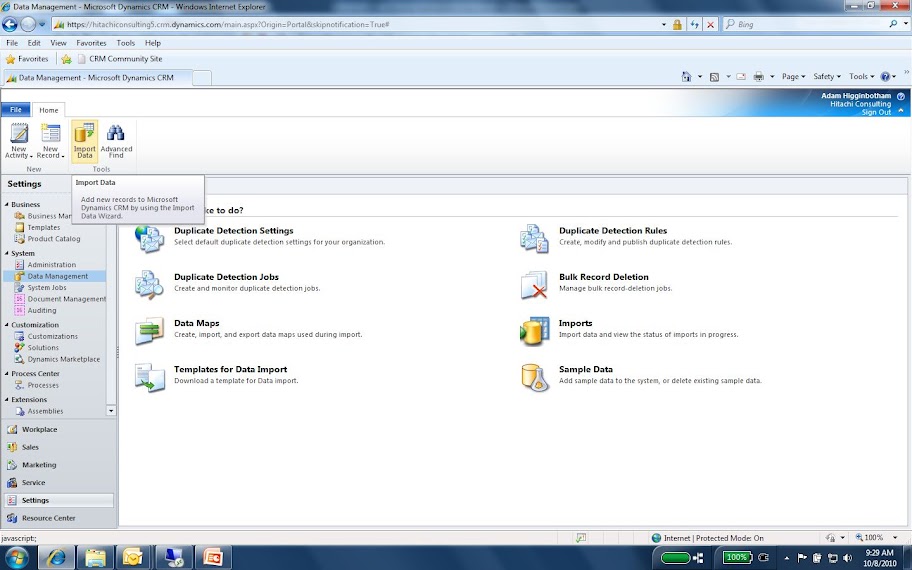Open the command bar Tools dropdown
The height and width of the screenshot is (570, 912).
[861, 77]
